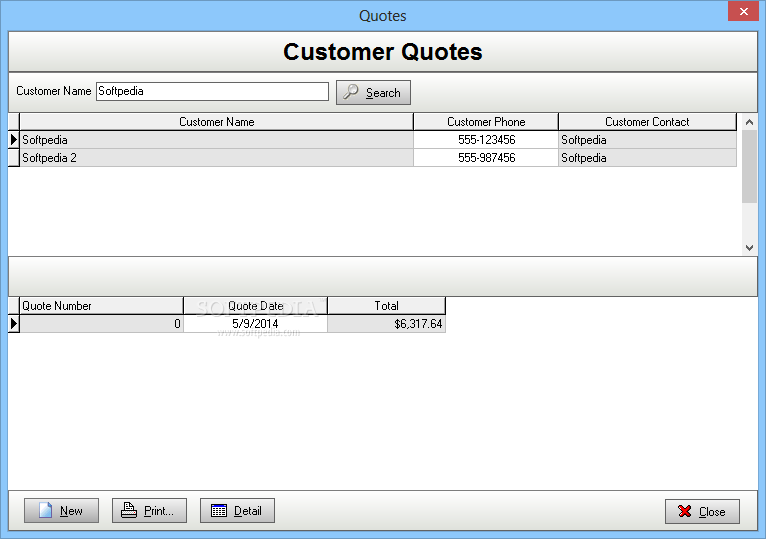Click phone number 555-123456
This screenshot has width=766, height=539.
[486, 140]
